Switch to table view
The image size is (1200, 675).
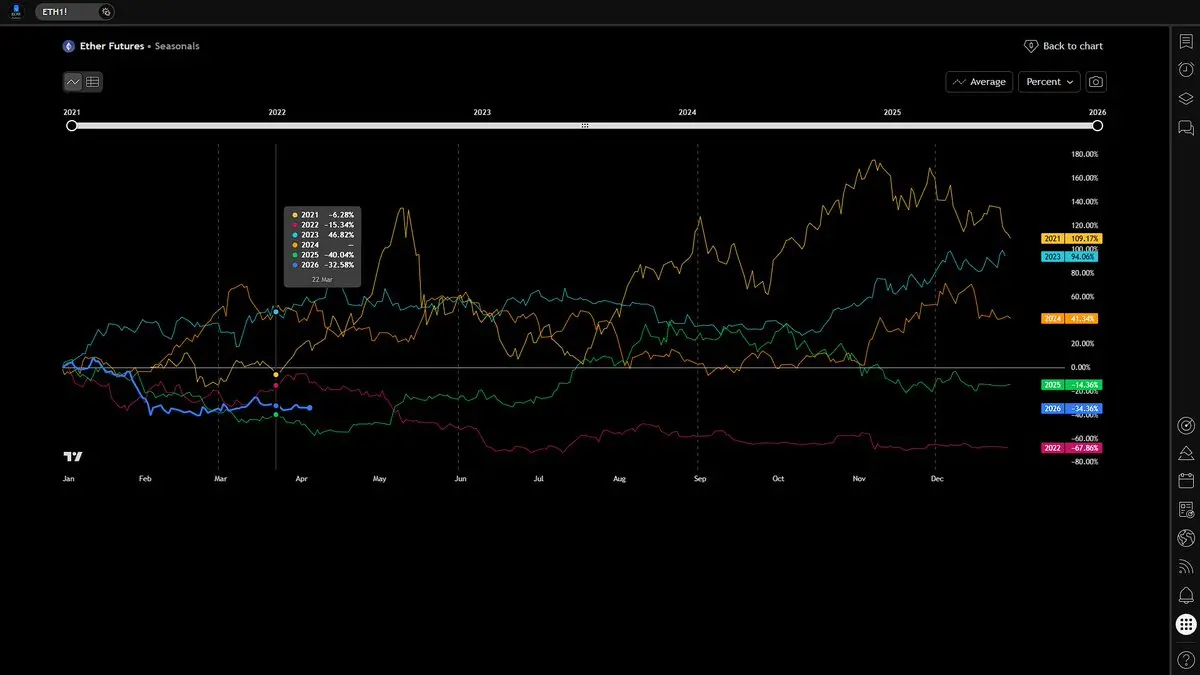[x=93, y=82]
